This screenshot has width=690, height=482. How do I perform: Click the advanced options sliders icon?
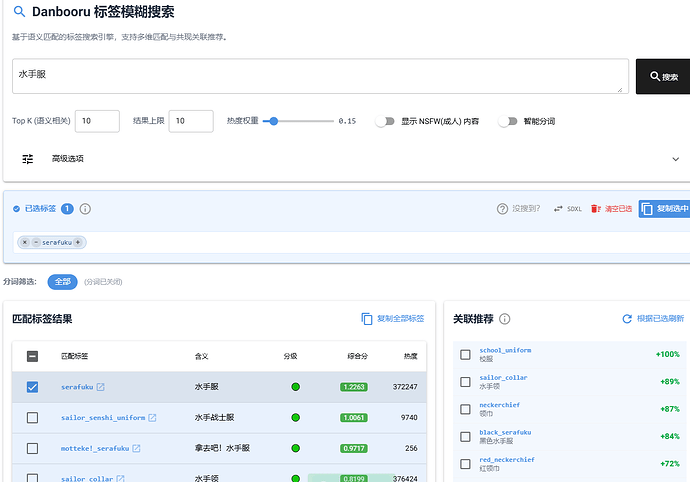[x=28, y=159]
